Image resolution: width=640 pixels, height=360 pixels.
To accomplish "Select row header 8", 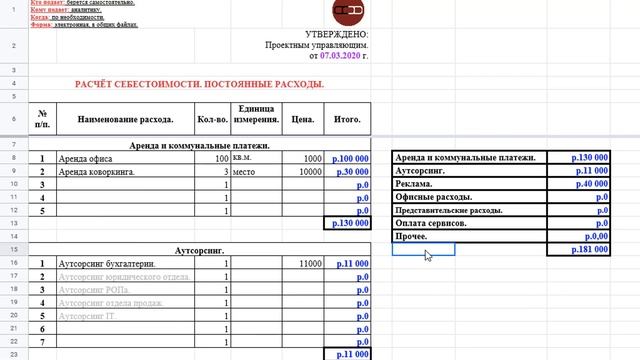I will tap(14, 158).
